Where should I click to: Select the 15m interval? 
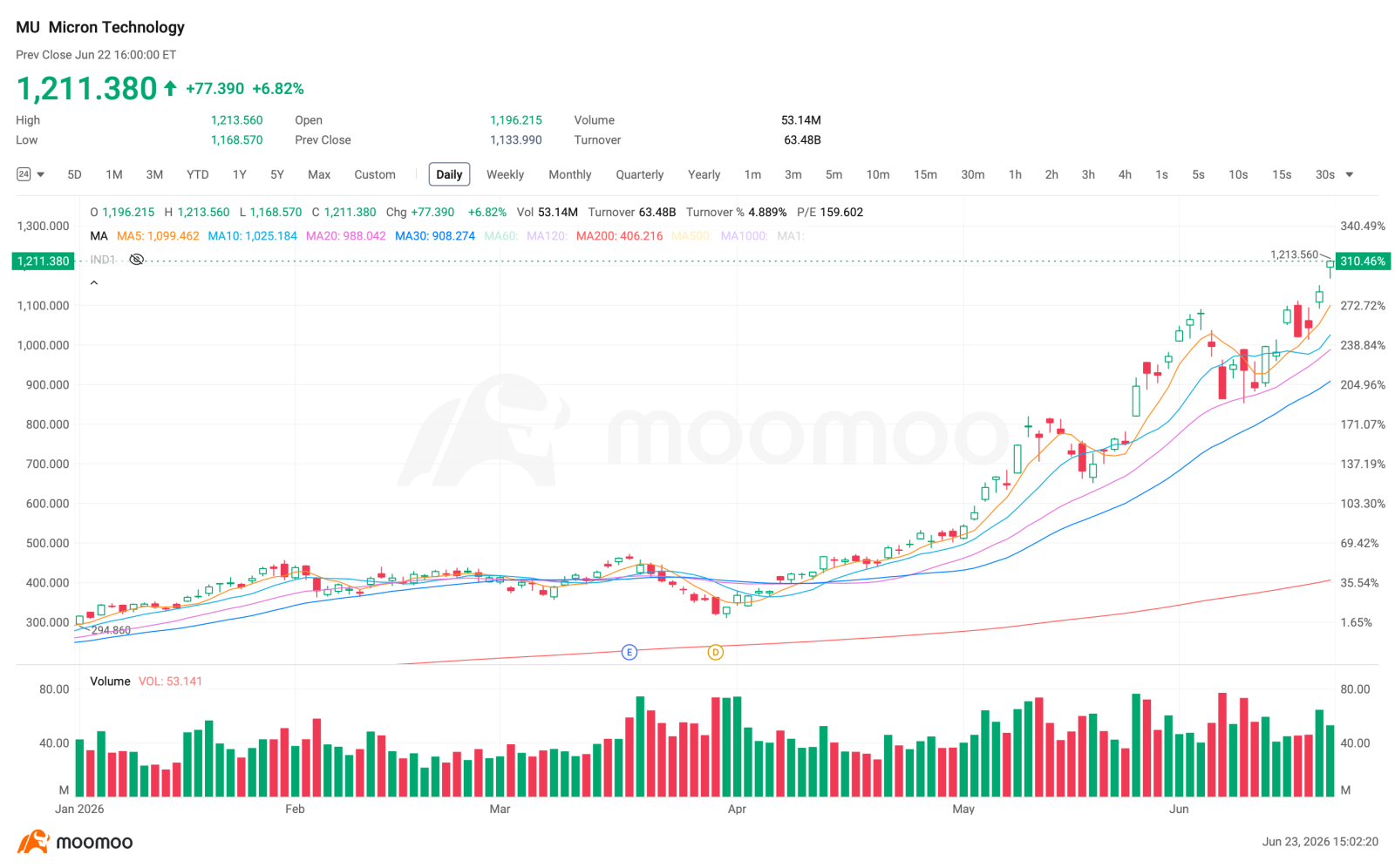[x=925, y=174]
